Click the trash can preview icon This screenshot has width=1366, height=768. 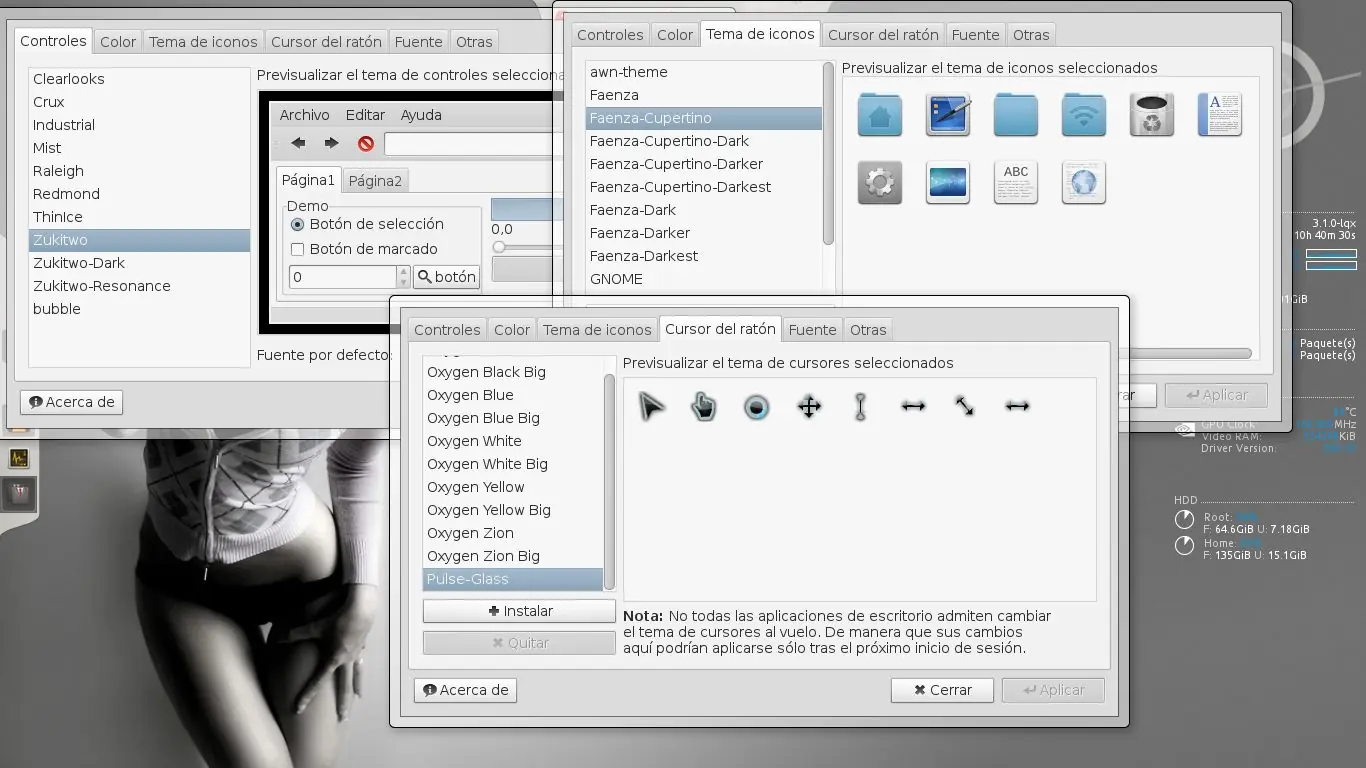(1152, 115)
